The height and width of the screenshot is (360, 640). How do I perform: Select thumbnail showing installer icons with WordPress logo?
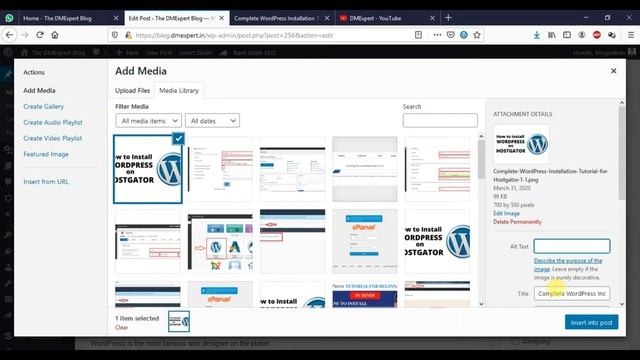click(220, 241)
